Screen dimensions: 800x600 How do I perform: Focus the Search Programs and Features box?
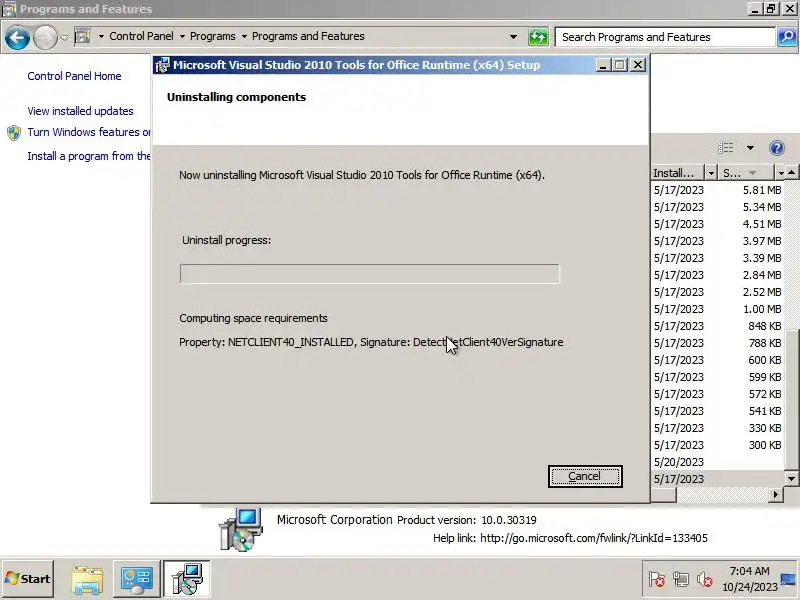tap(665, 37)
